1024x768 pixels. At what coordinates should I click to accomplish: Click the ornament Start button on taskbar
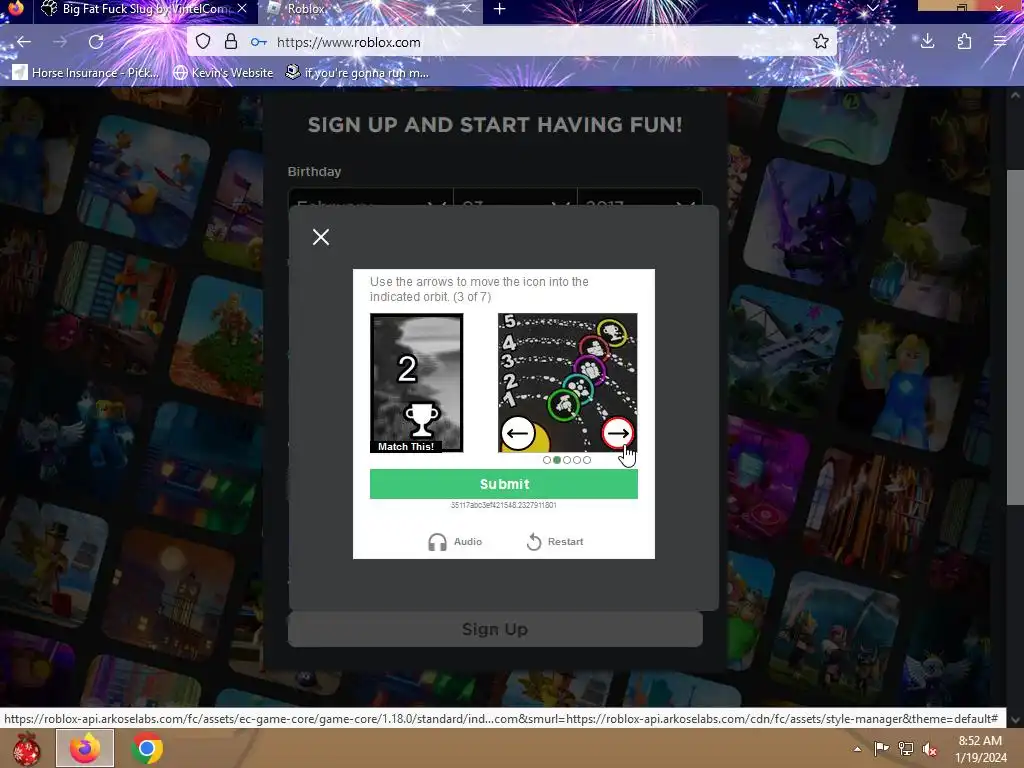click(26, 748)
